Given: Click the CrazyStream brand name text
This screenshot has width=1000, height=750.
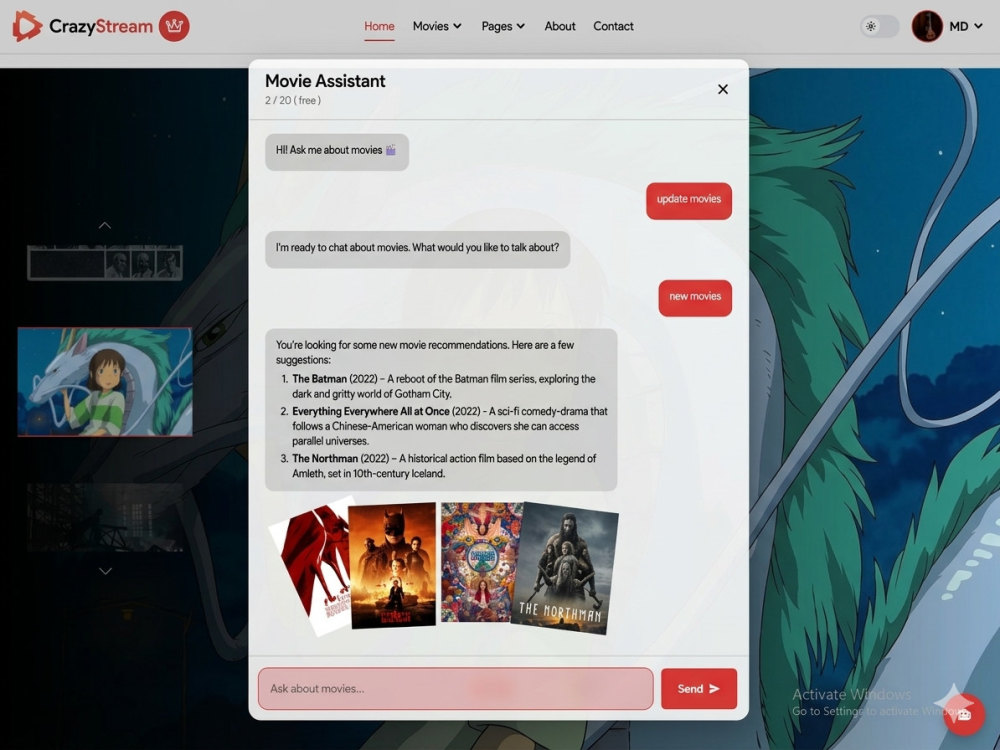Looking at the screenshot, I should click(101, 26).
